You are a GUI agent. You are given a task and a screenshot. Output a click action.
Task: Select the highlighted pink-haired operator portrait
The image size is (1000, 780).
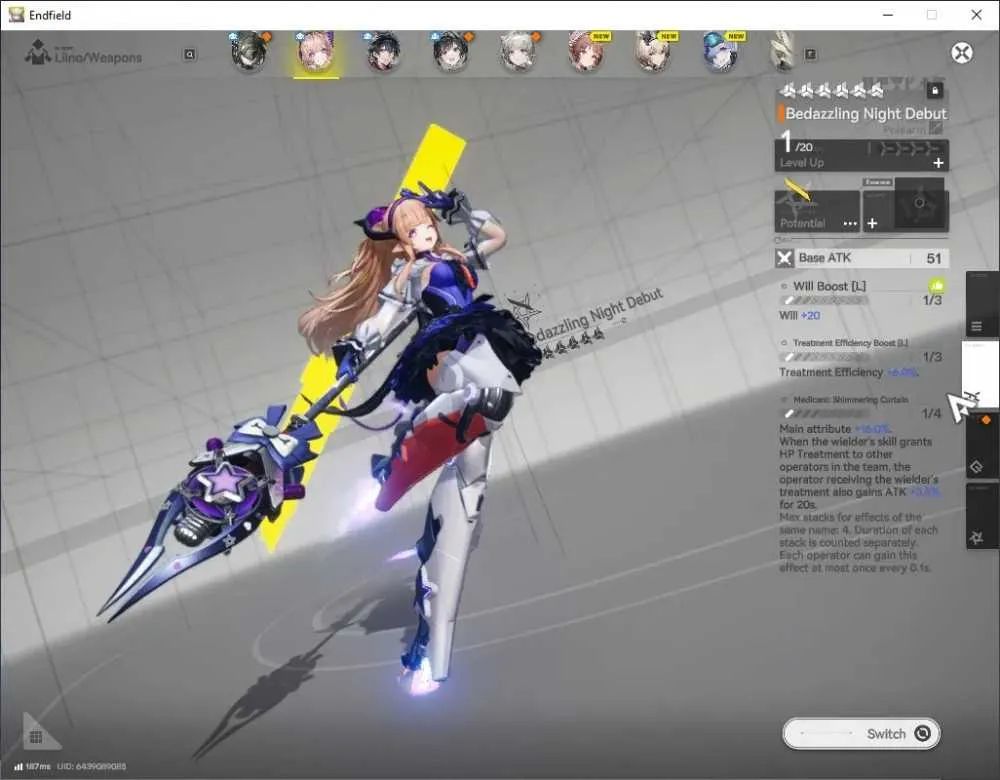click(x=316, y=52)
